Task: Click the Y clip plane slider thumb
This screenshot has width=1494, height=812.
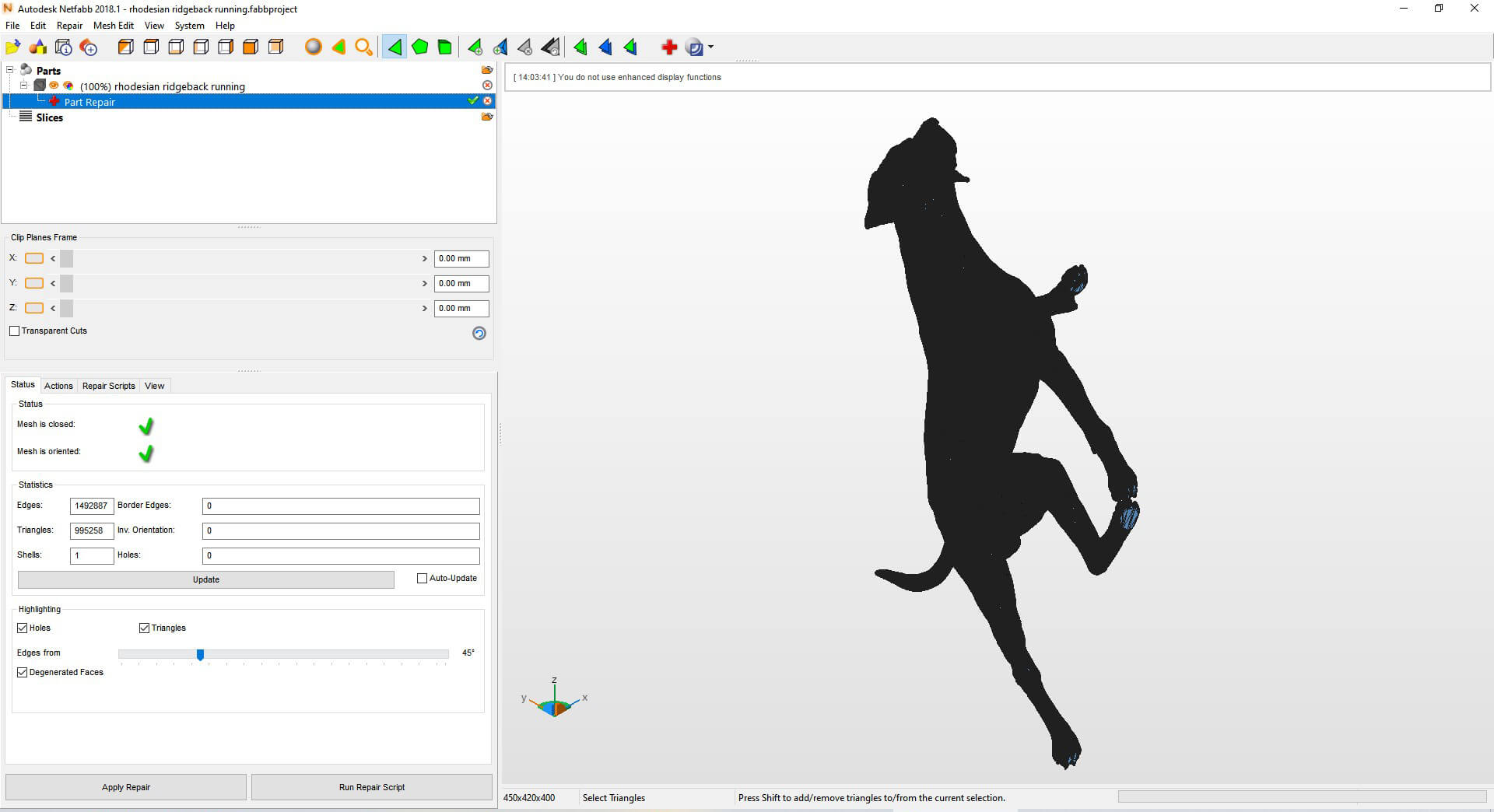Action: (x=67, y=284)
